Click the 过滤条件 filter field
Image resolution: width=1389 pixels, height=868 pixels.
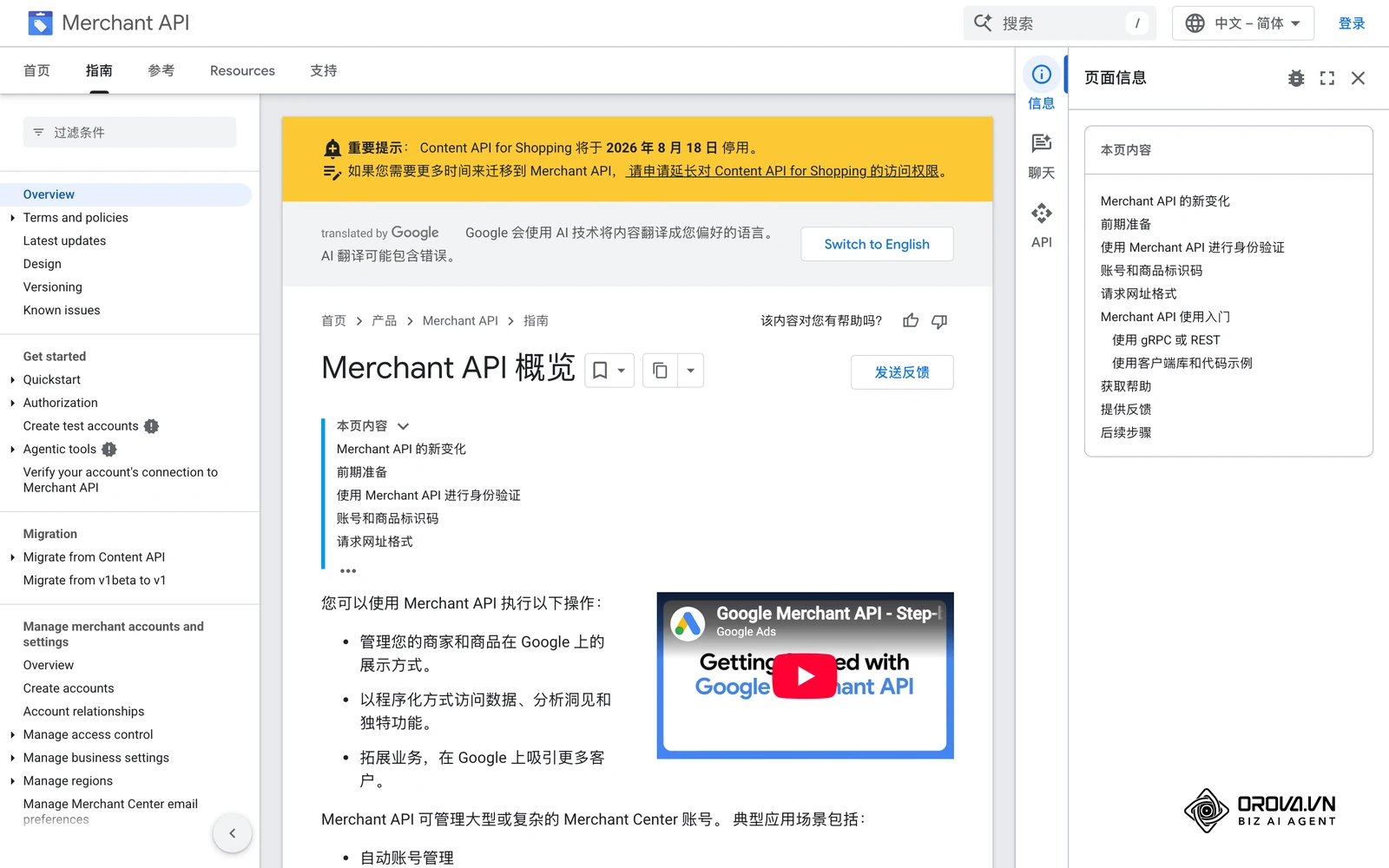tap(129, 132)
